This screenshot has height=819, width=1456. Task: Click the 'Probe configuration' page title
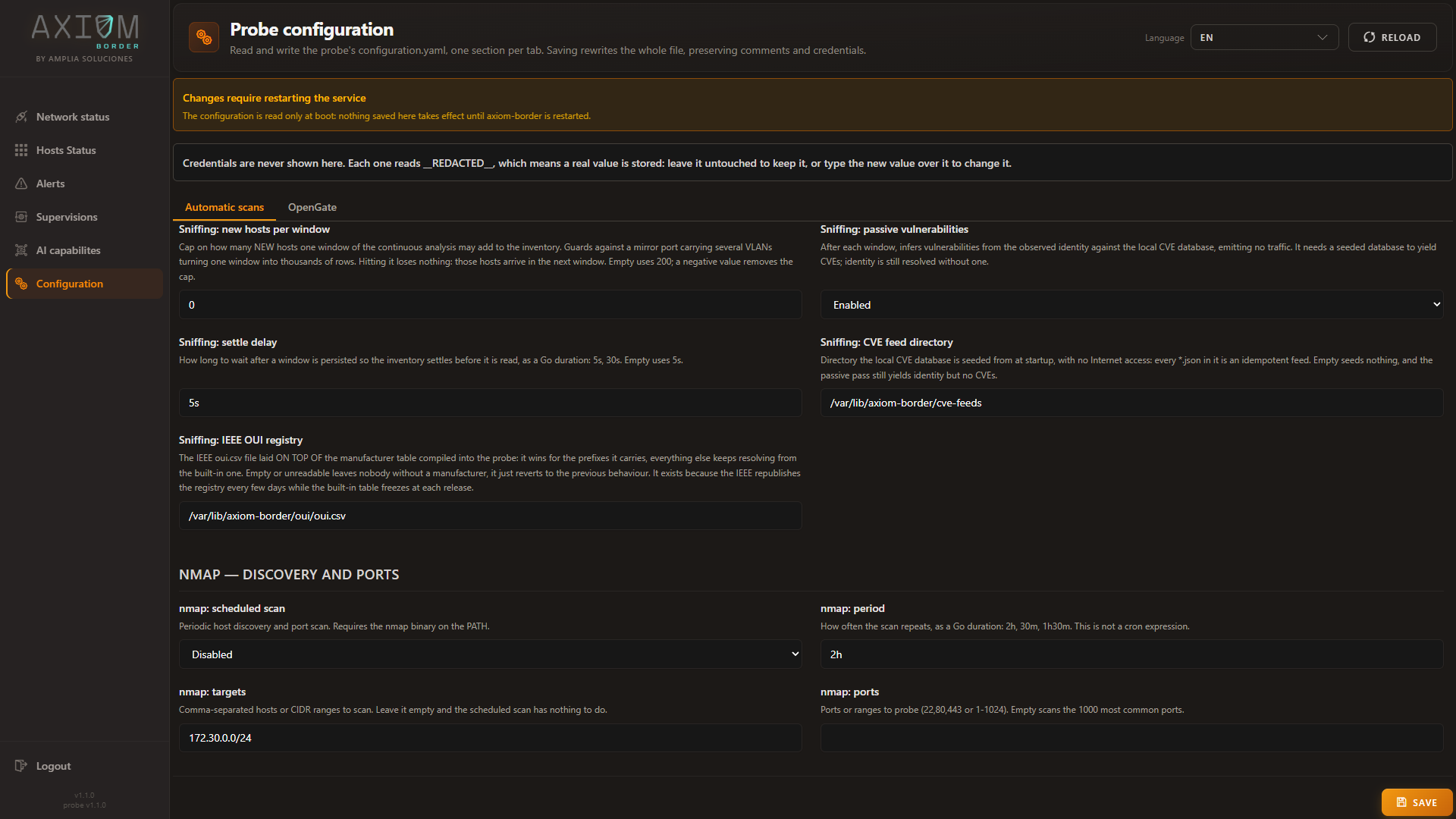[312, 30]
